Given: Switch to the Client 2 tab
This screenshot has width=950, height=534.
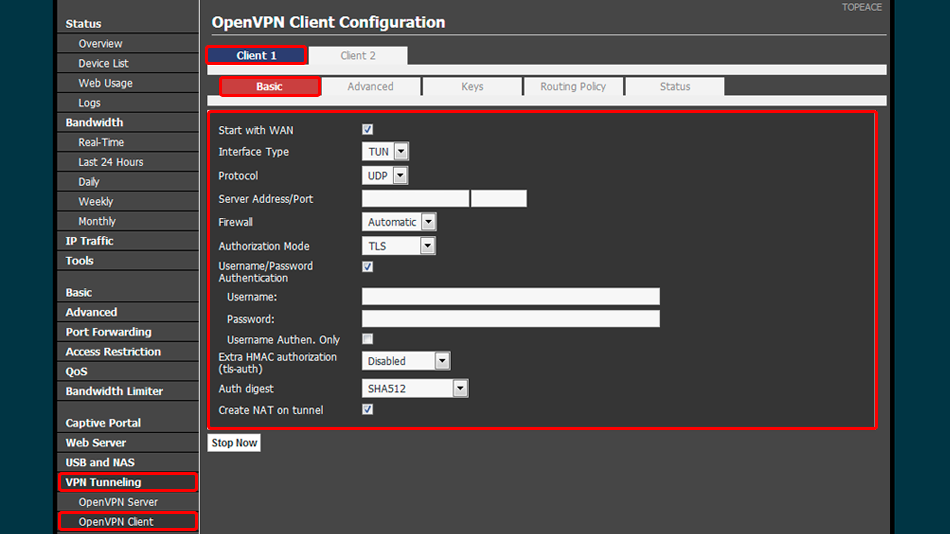Looking at the screenshot, I should point(358,56).
